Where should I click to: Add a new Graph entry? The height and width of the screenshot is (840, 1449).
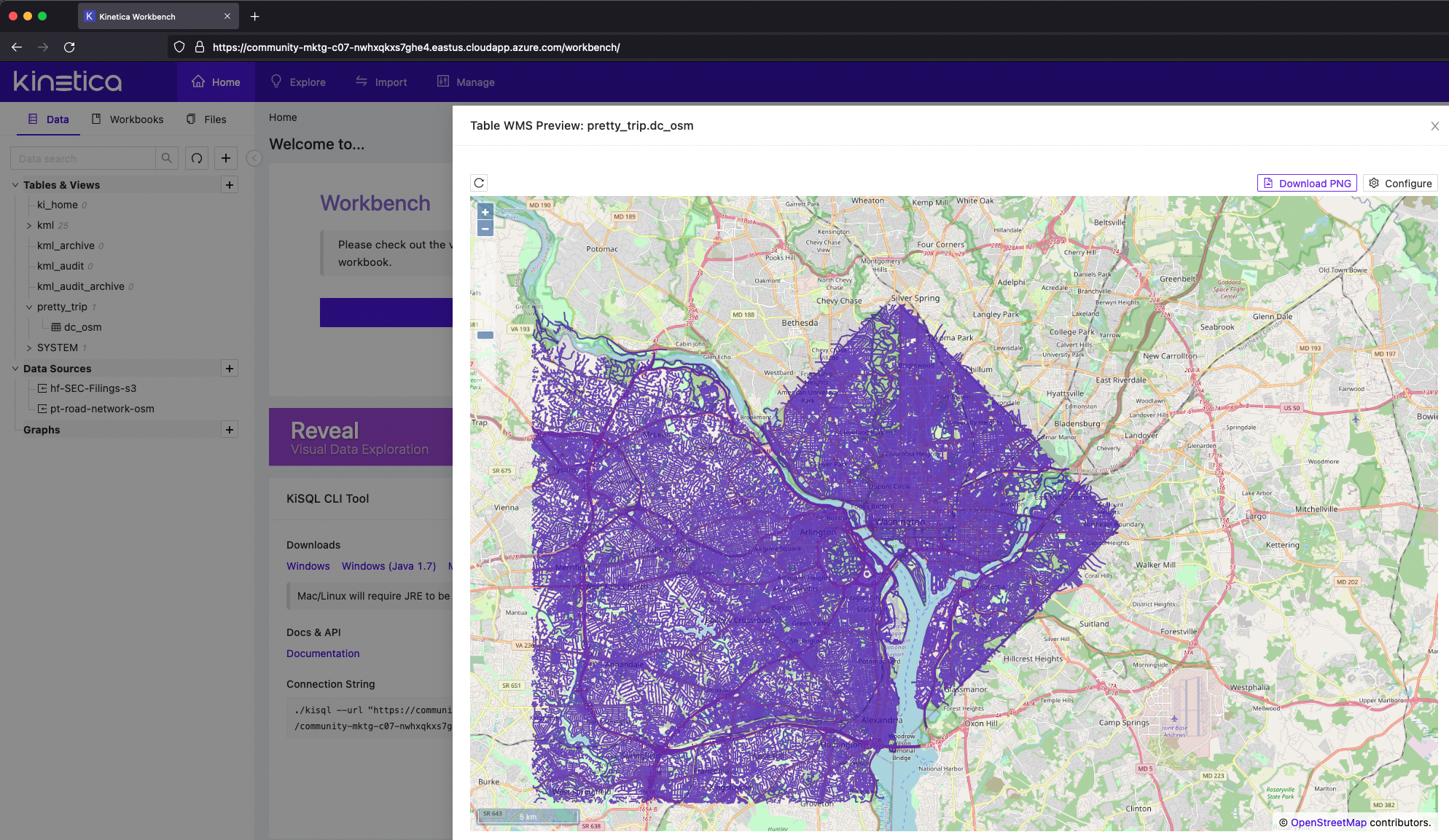point(230,430)
